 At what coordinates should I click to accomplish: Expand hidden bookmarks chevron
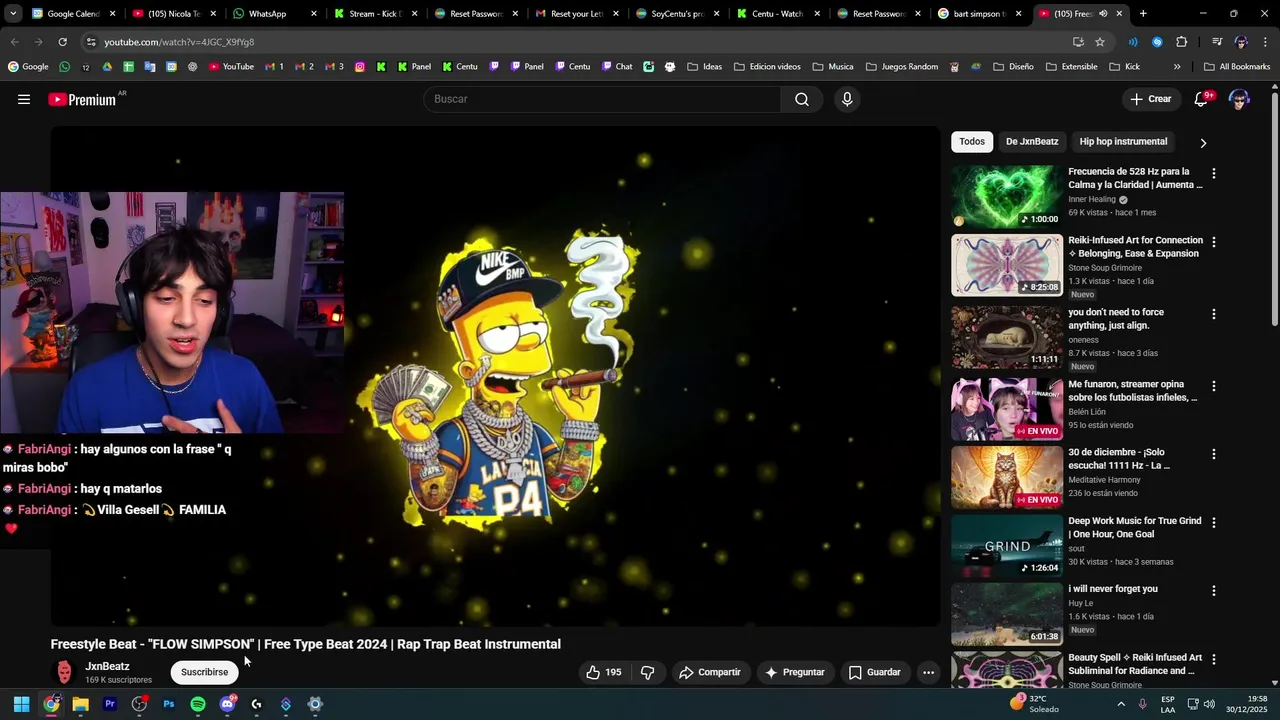[x=1177, y=67]
